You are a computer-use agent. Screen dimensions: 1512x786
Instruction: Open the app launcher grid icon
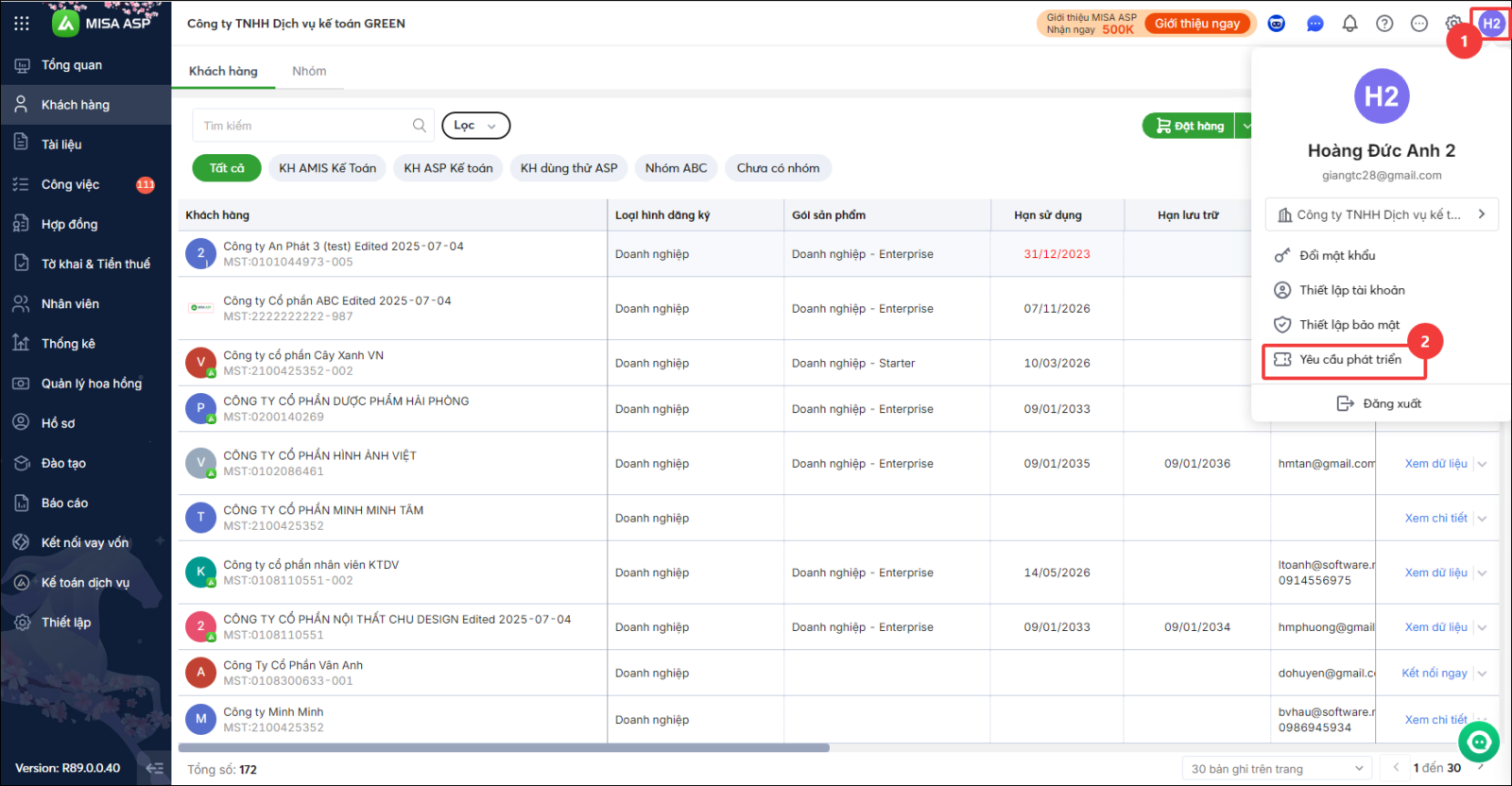(22, 24)
